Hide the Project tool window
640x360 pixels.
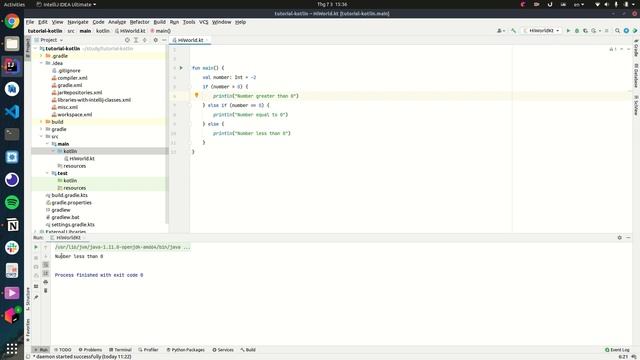(x=164, y=40)
